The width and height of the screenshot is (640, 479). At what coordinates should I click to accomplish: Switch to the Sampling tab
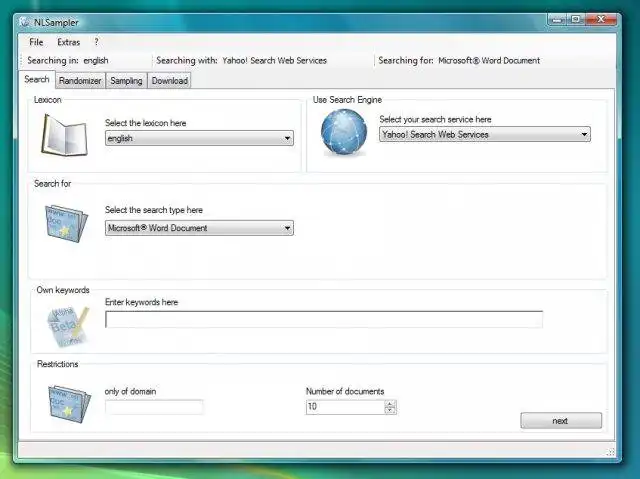pos(126,80)
